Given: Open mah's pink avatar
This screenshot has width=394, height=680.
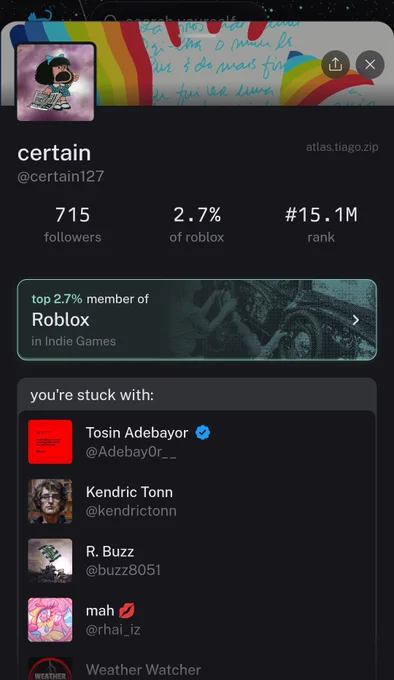Looking at the screenshot, I should pos(50,620).
